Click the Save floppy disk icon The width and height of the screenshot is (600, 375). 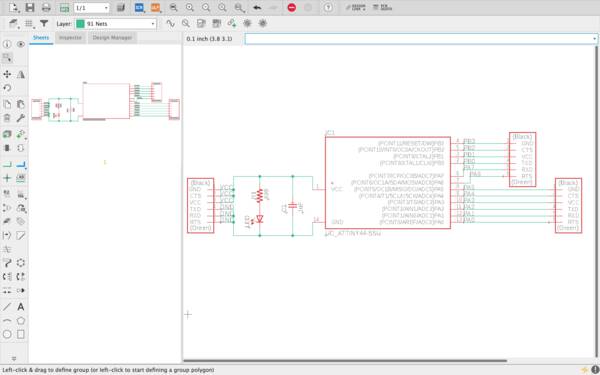[29, 7]
